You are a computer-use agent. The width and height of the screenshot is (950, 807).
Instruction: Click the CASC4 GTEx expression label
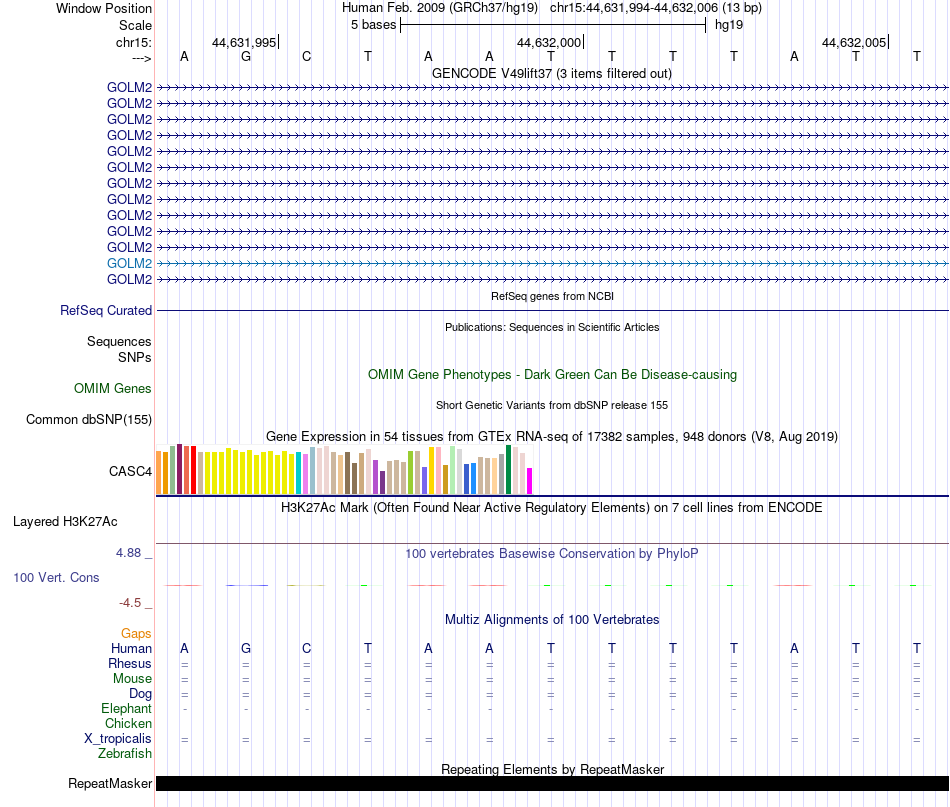coord(130,471)
